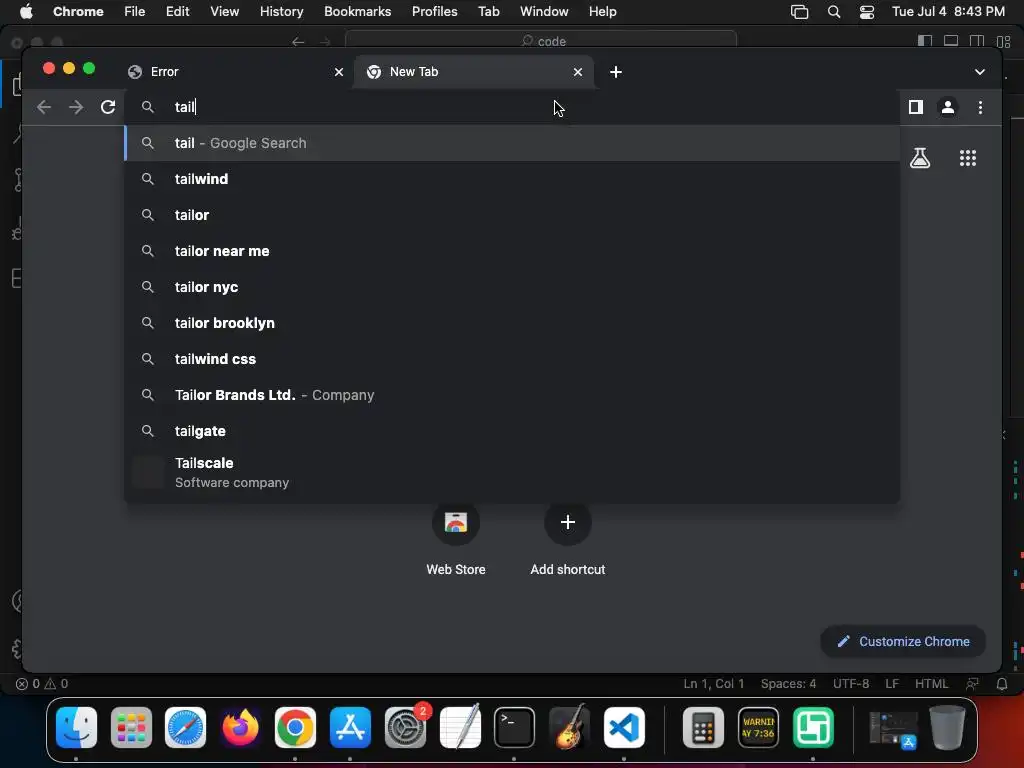Go forward using the Chrome forward arrow

[76, 107]
